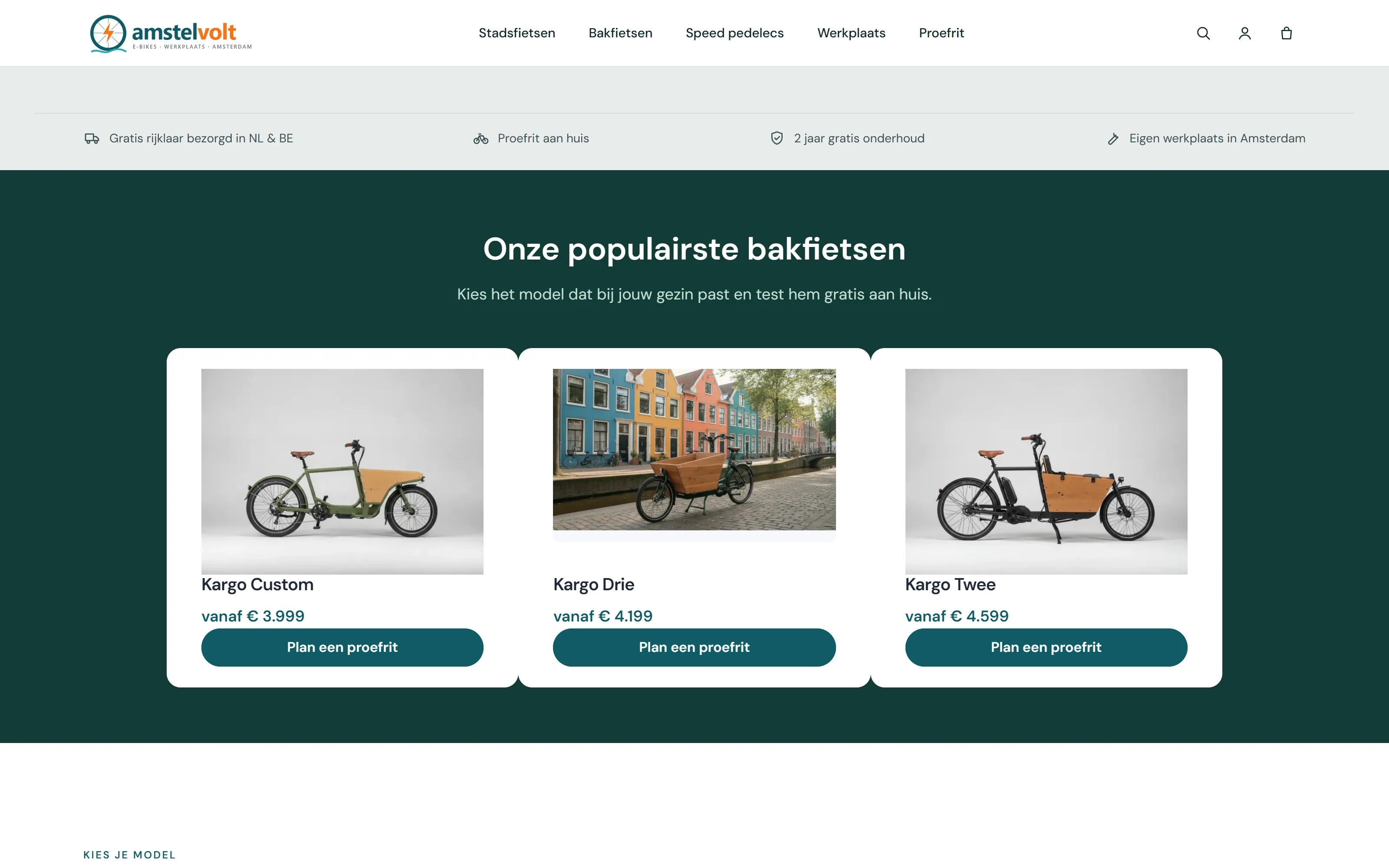Open the Bakfietsen menu item

(x=620, y=33)
